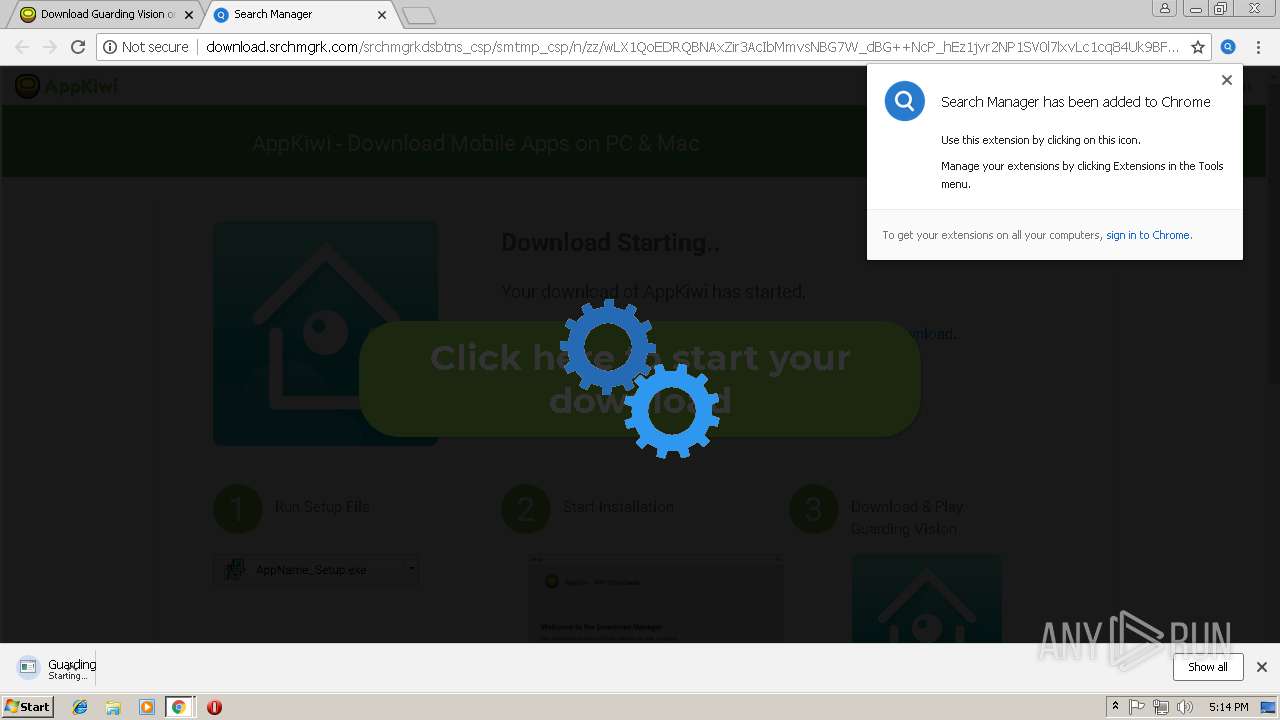Click the volume speaker tray icon
The image size is (1280, 720).
(1184, 707)
